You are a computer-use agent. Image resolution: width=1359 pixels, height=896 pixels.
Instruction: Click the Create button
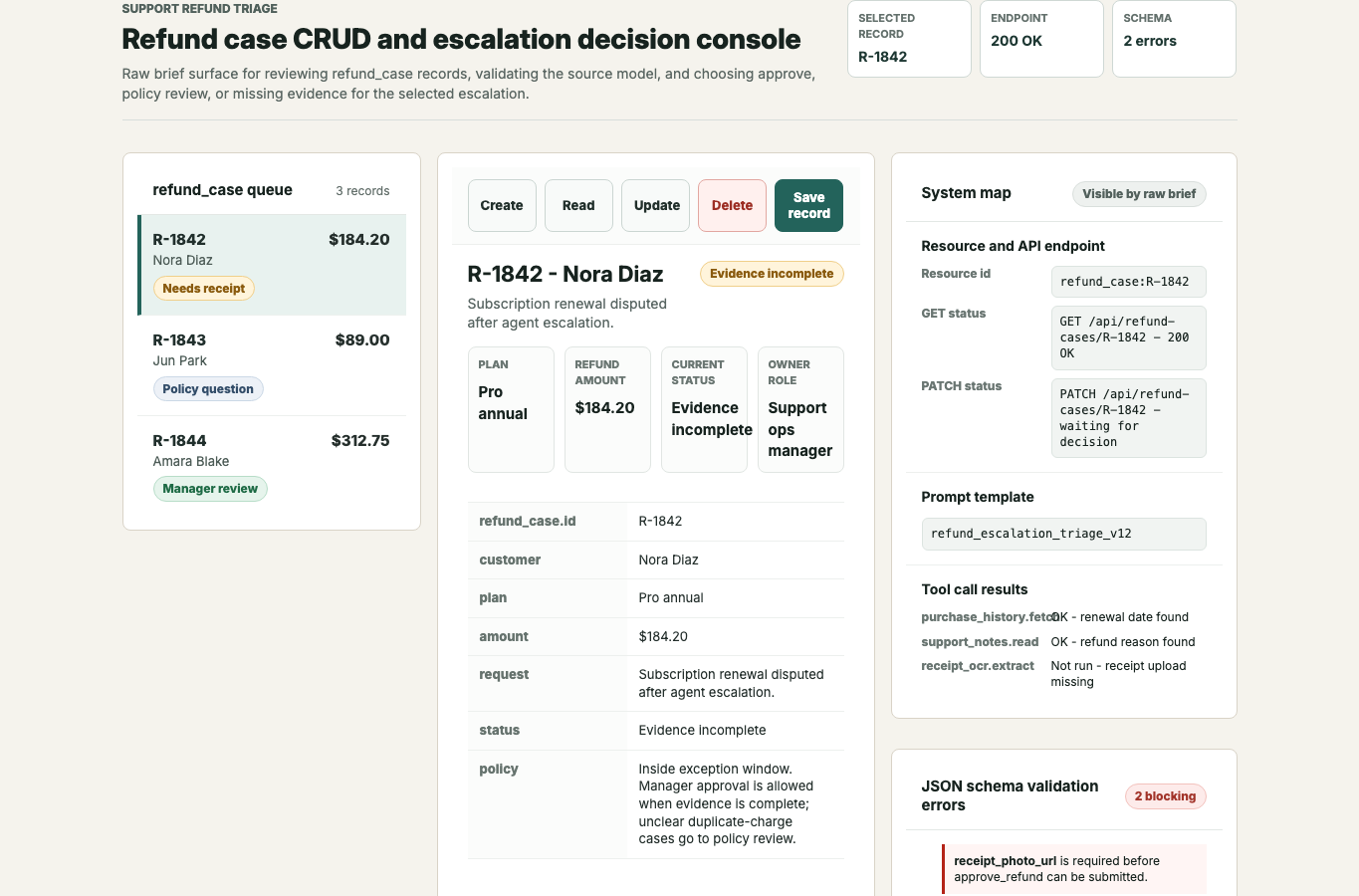tap(502, 205)
